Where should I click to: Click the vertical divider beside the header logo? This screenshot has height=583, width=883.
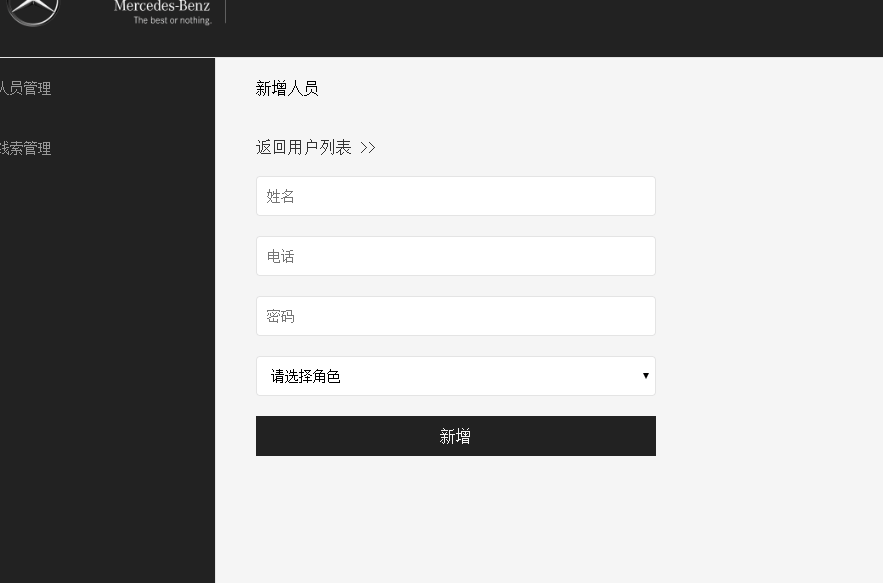pyautogui.click(x=226, y=10)
